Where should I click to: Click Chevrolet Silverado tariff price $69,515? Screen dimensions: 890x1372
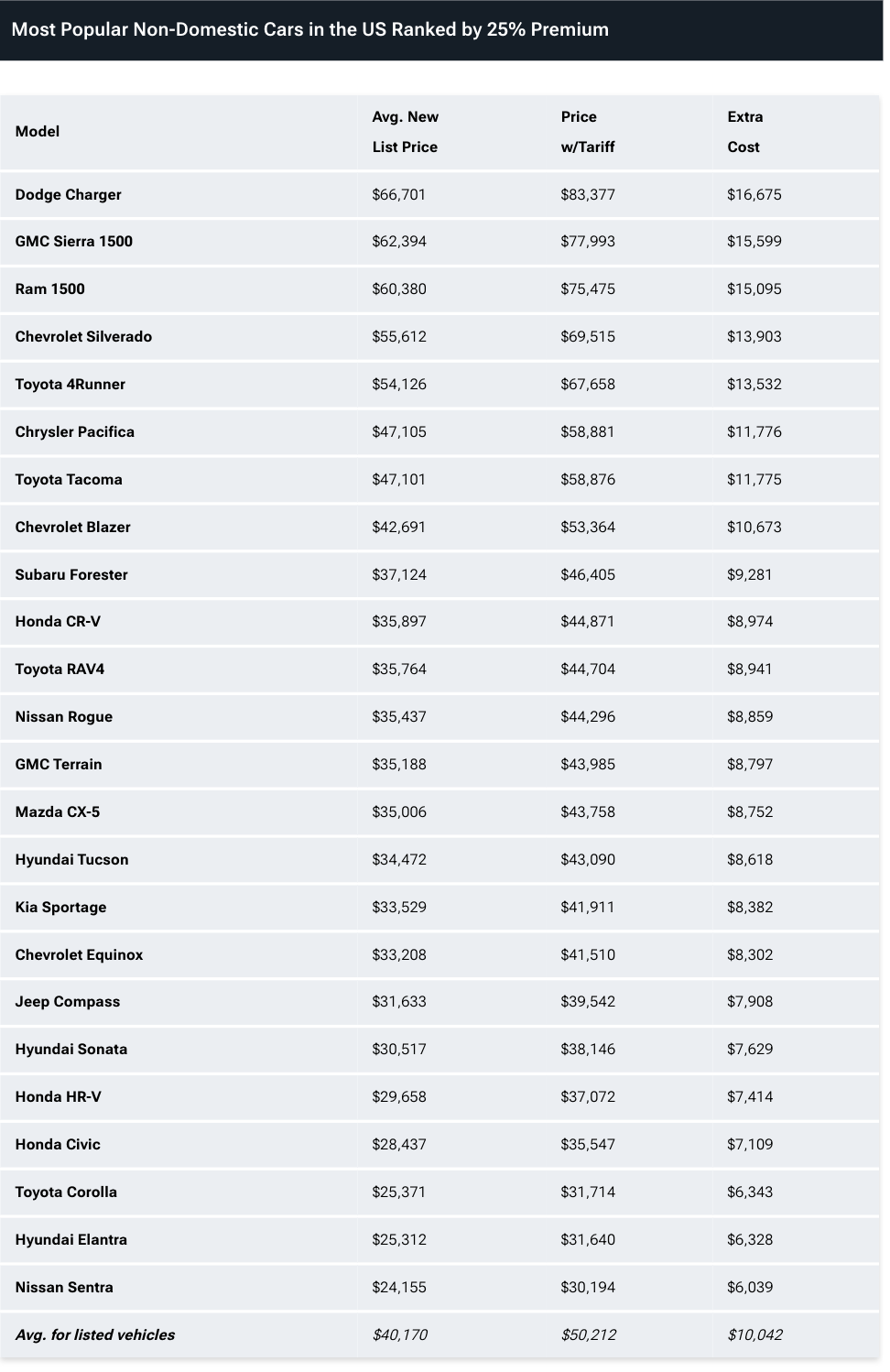tap(588, 336)
